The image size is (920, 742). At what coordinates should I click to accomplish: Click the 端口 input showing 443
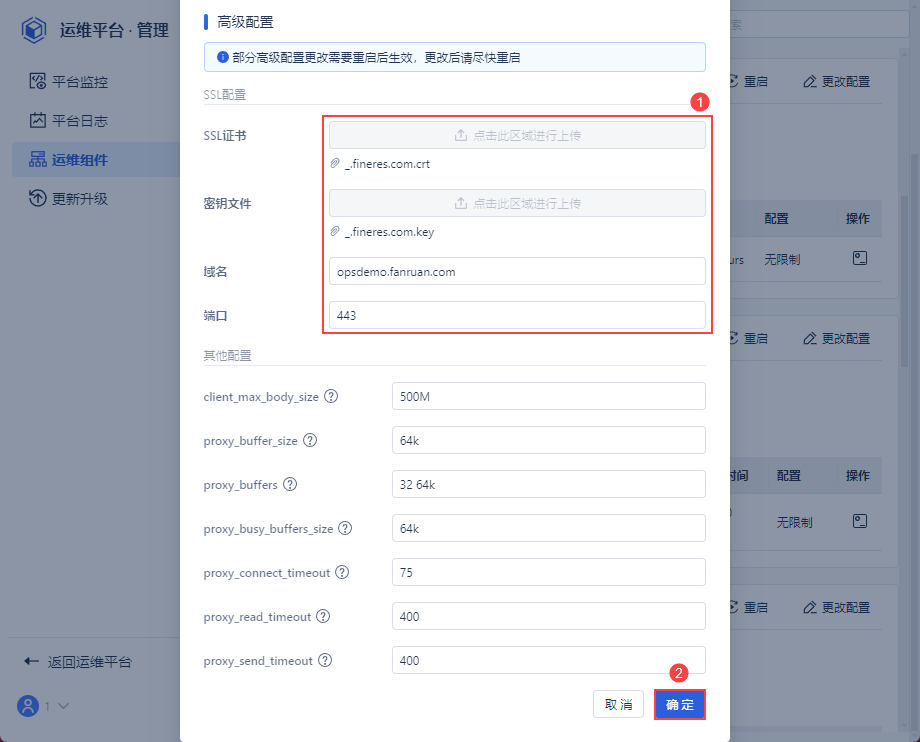[x=516, y=314]
